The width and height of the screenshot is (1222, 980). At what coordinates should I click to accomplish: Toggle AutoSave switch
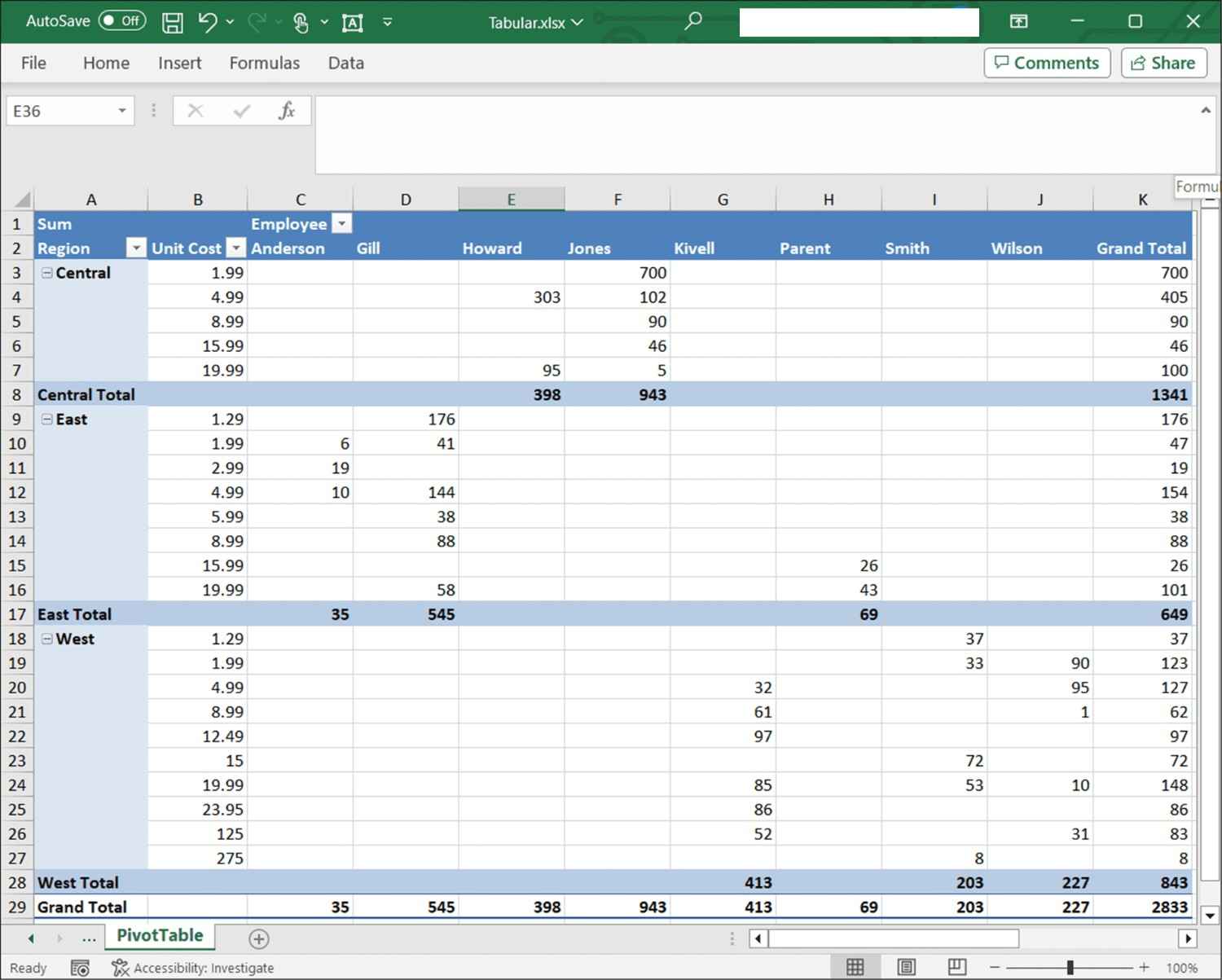click(x=122, y=20)
